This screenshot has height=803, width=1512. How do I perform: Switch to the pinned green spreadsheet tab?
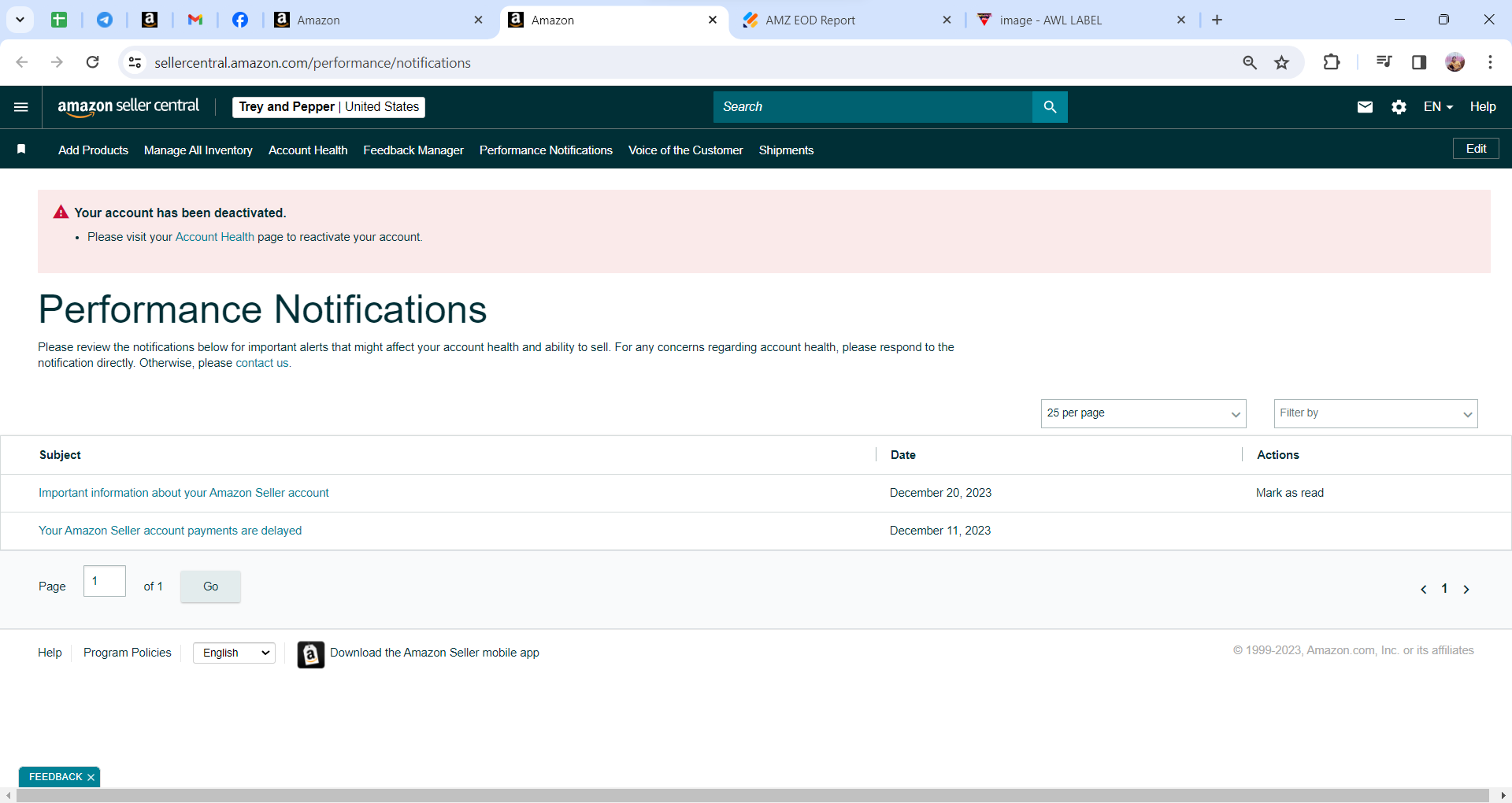pyautogui.click(x=59, y=20)
